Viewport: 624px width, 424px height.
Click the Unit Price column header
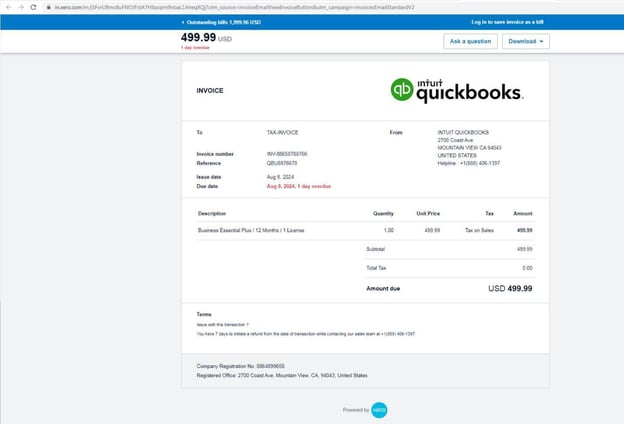428,214
